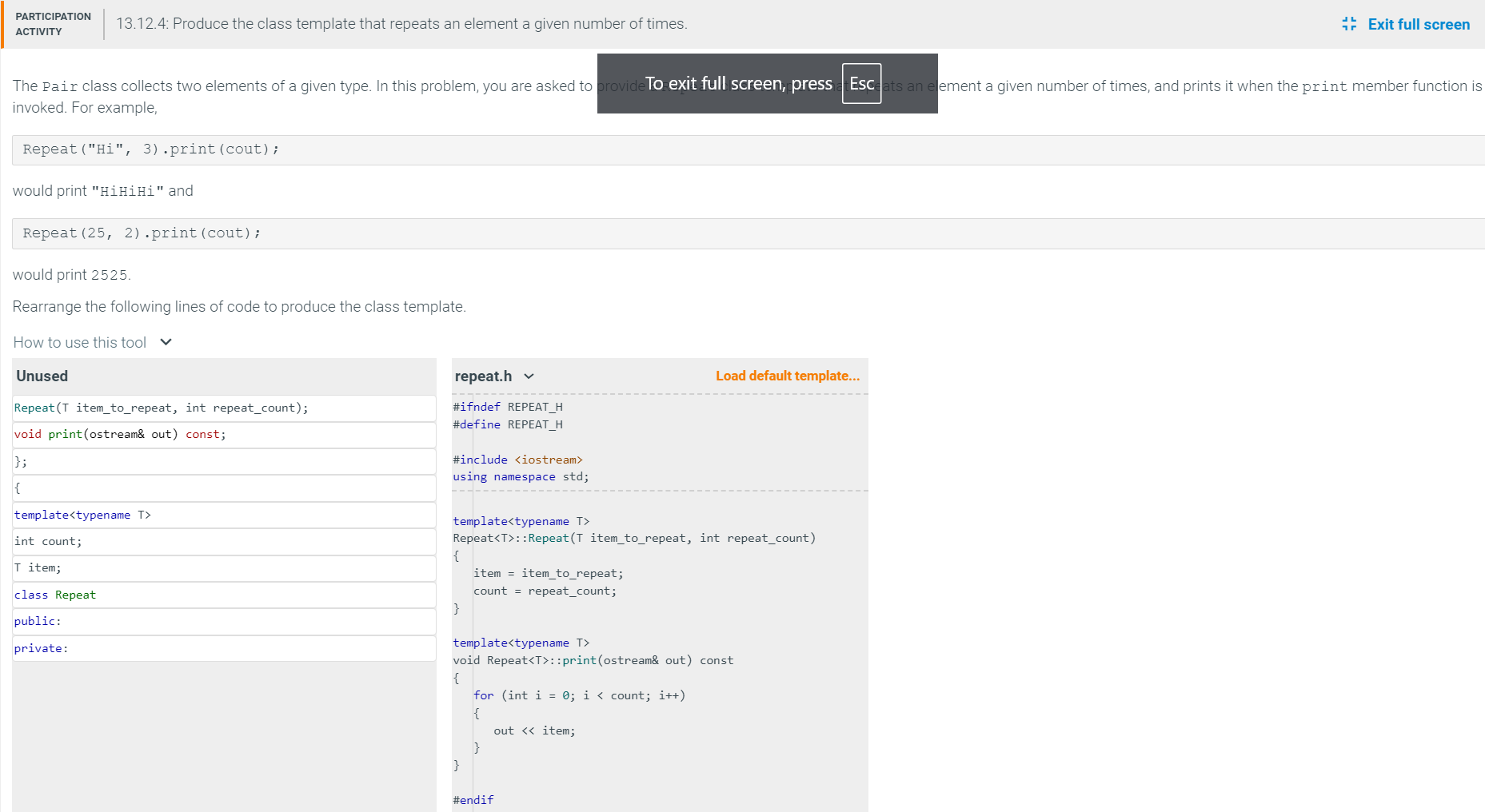The height and width of the screenshot is (812, 1485).
Task: Select the Repeat constructor declaration line
Action: tap(160, 408)
